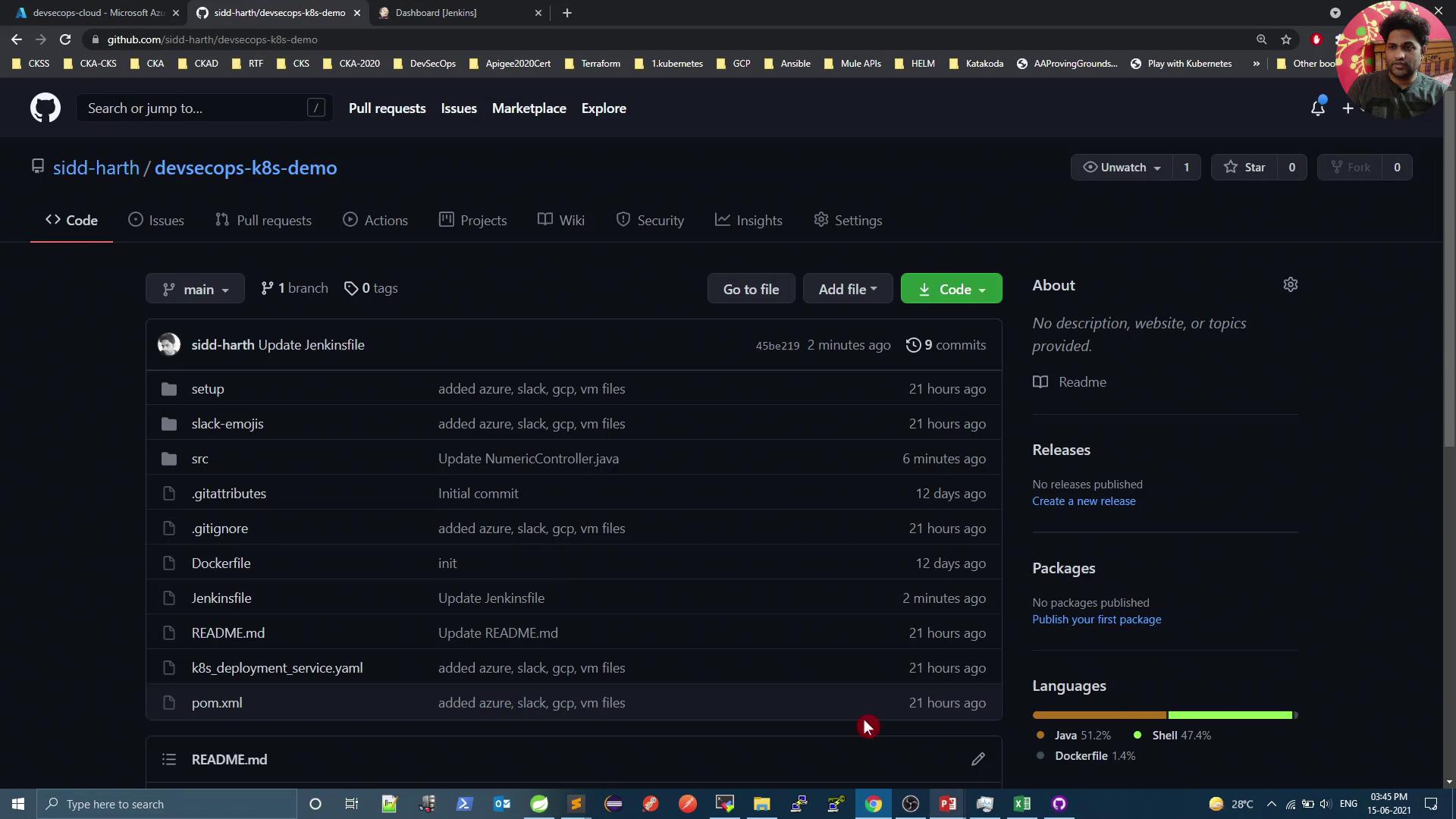Edit README.md with the pencil icon
Viewport: 1456px width, 819px height.
coord(978,759)
